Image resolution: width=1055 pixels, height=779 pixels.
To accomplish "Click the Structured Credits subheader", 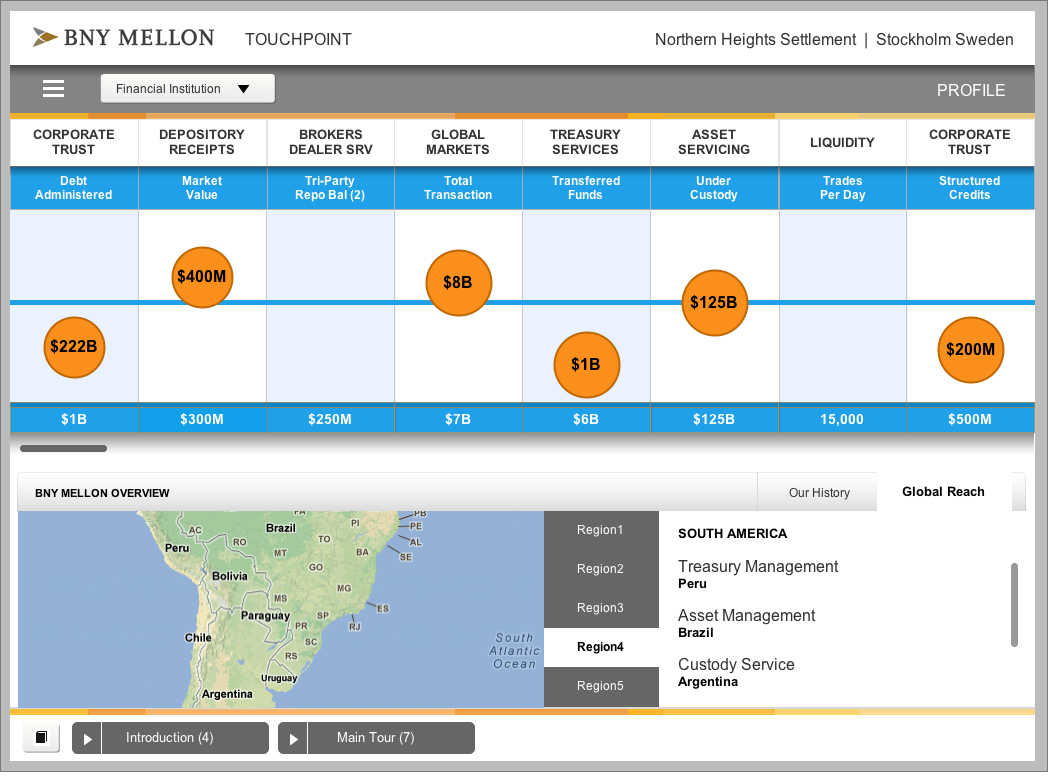I will tap(970, 188).
